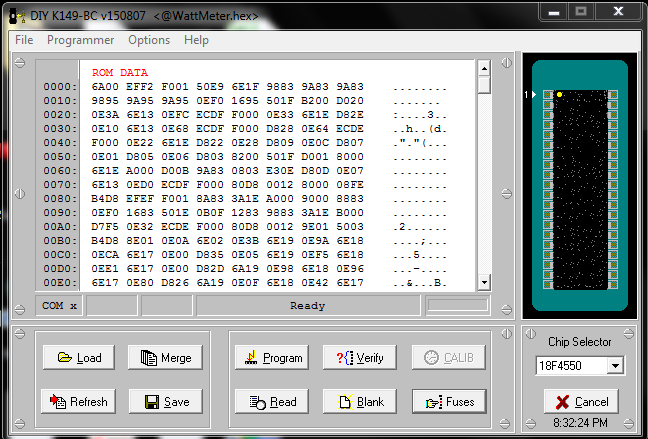648x439 pixels.
Task: Start chip programming with Program button
Action: (271, 357)
